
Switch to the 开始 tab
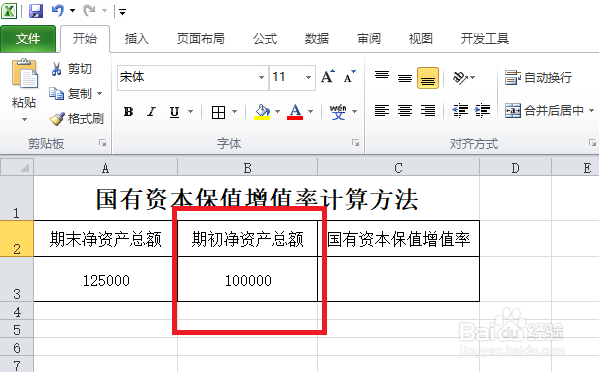tap(85, 39)
